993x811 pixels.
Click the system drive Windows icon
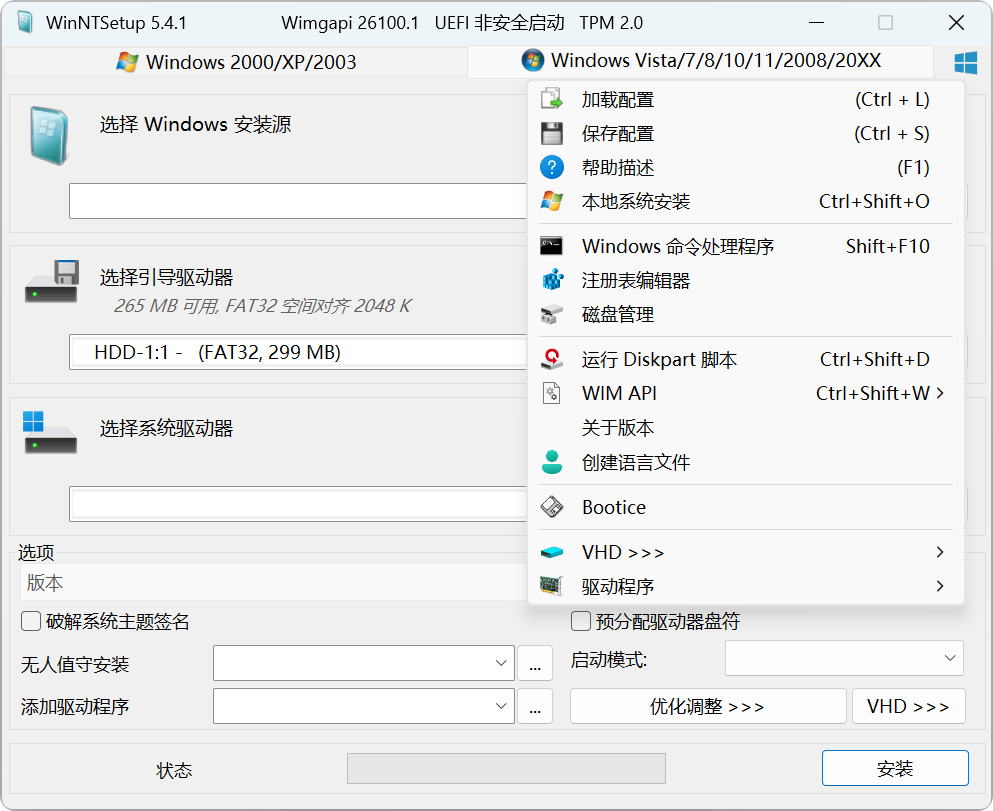click(x=49, y=432)
